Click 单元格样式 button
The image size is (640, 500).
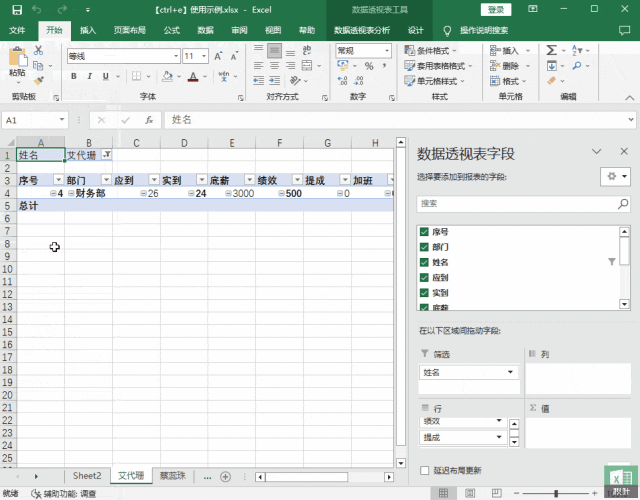[x=434, y=81]
